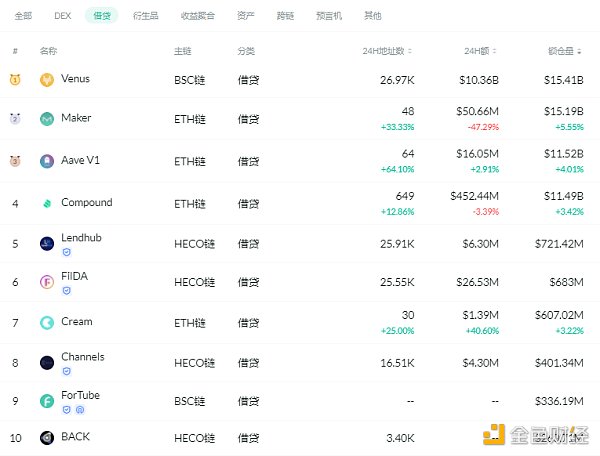Click the Lendhub logo icon
This screenshot has width=600, height=456.
(47, 243)
